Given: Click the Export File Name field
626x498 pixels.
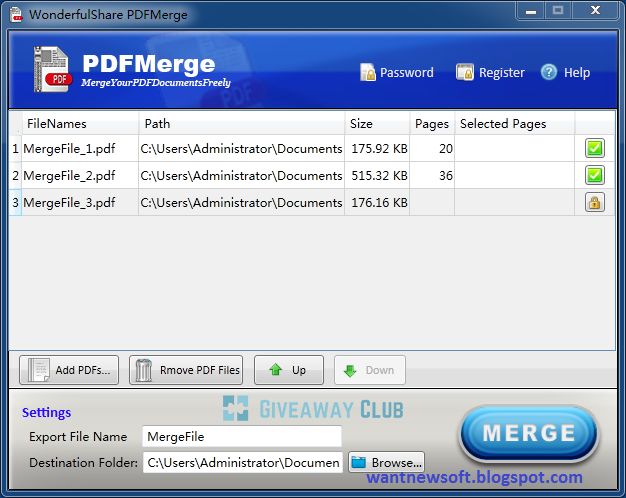Looking at the screenshot, I should (242, 436).
